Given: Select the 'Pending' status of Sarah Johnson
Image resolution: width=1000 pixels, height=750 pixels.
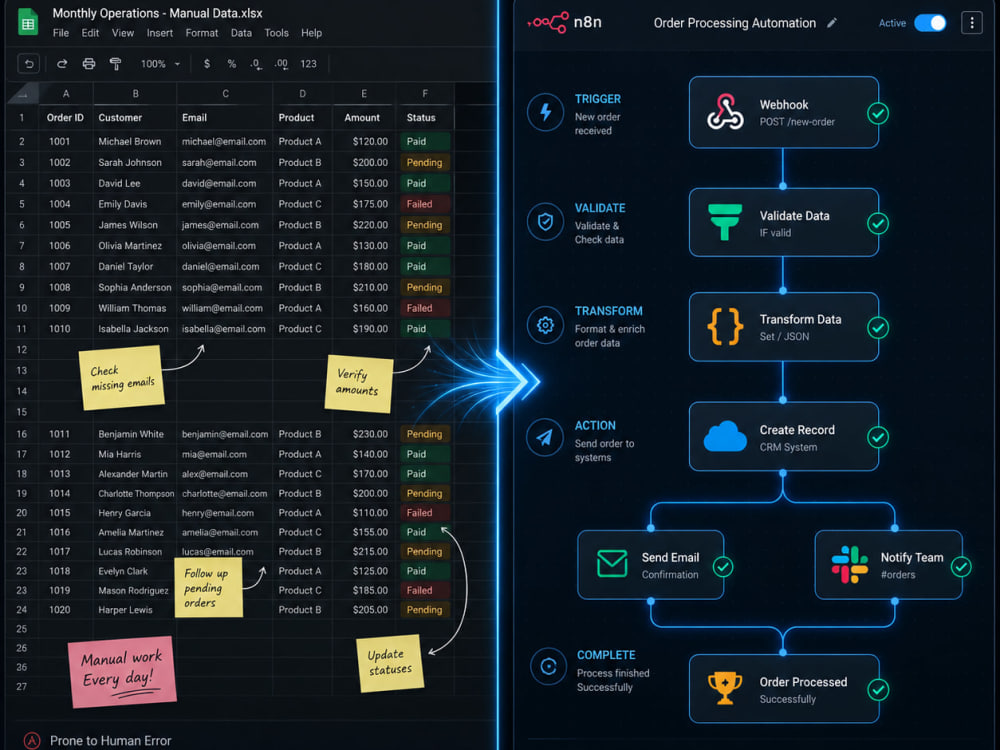Looking at the screenshot, I should pyautogui.click(x=425, y=163).
